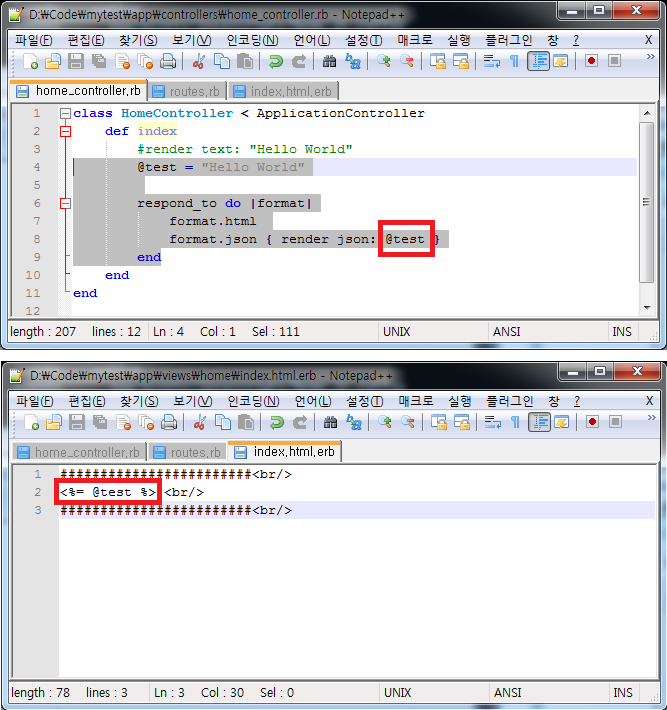Switch to routes.rb tab in home_controller.rb window
667x710 pixels.
[187, 91]
